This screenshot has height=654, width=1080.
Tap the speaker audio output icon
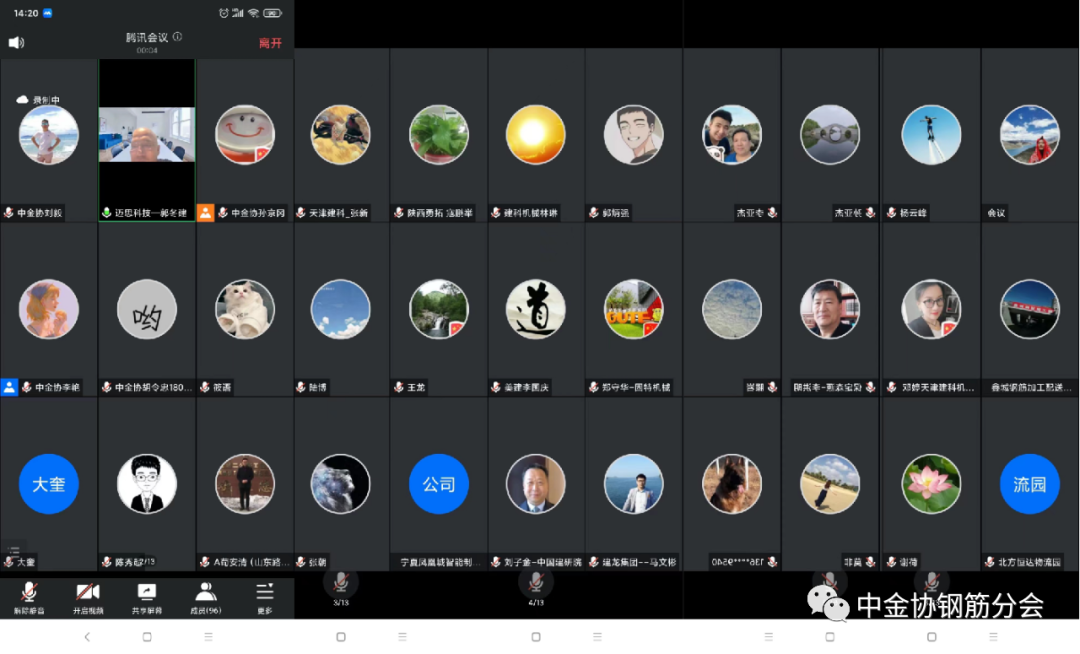[17, 43]
